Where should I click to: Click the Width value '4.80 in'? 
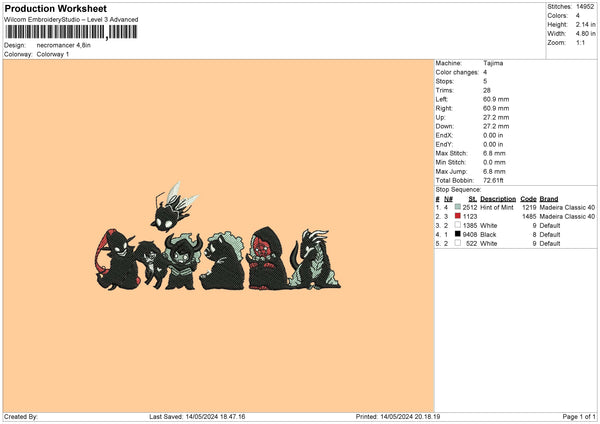tap(585, 34)
